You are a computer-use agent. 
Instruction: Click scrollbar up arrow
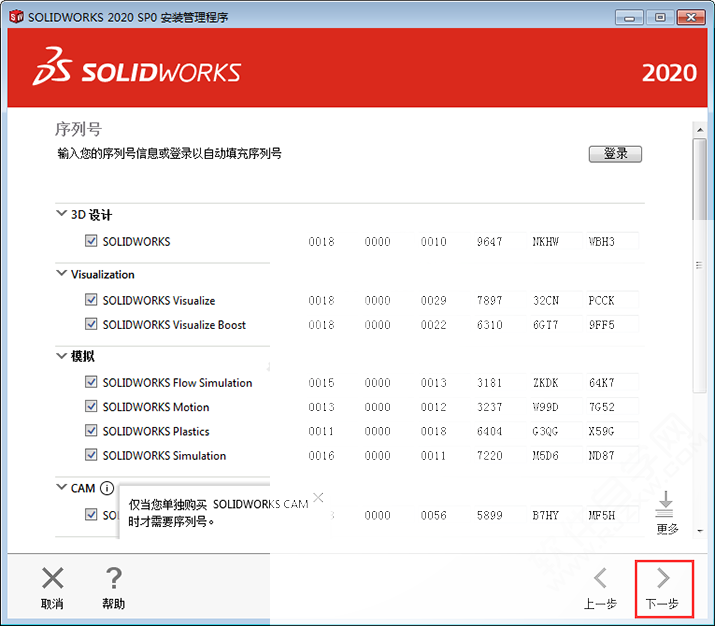point(699,130)
